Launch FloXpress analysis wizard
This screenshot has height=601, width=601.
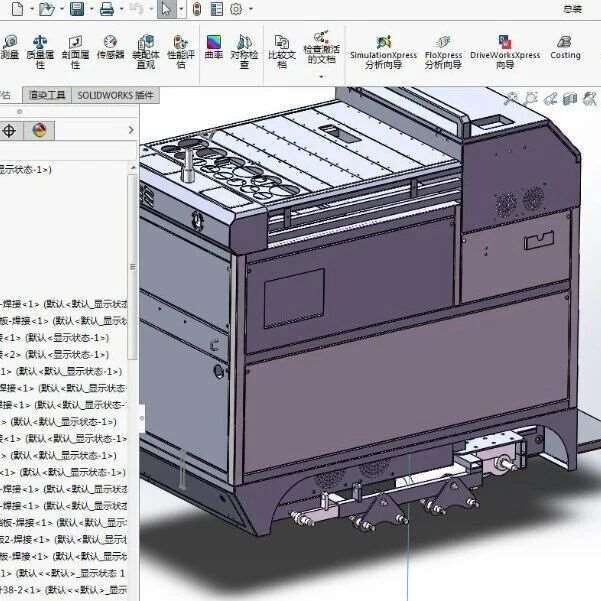pos(443,53)
